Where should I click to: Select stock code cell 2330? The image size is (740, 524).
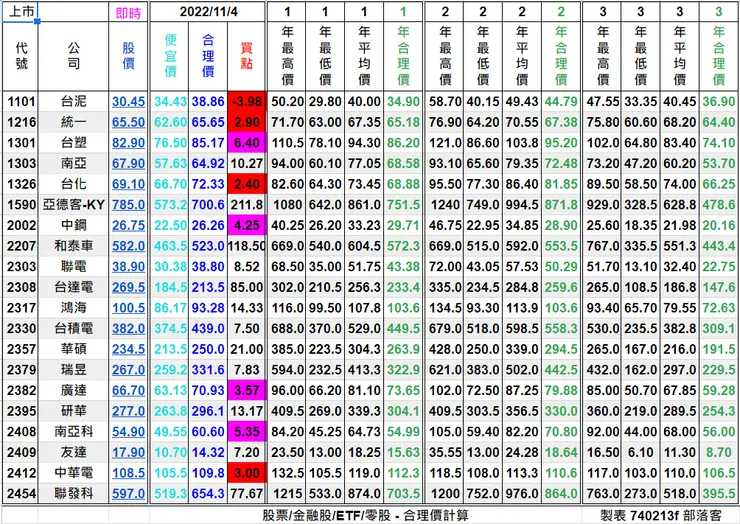(x=21, y=329)
